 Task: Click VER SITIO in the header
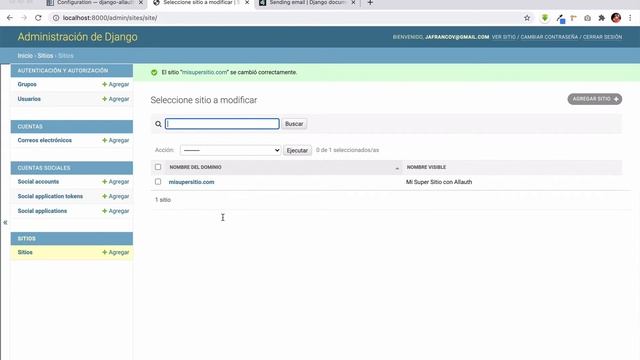(504, 37)
